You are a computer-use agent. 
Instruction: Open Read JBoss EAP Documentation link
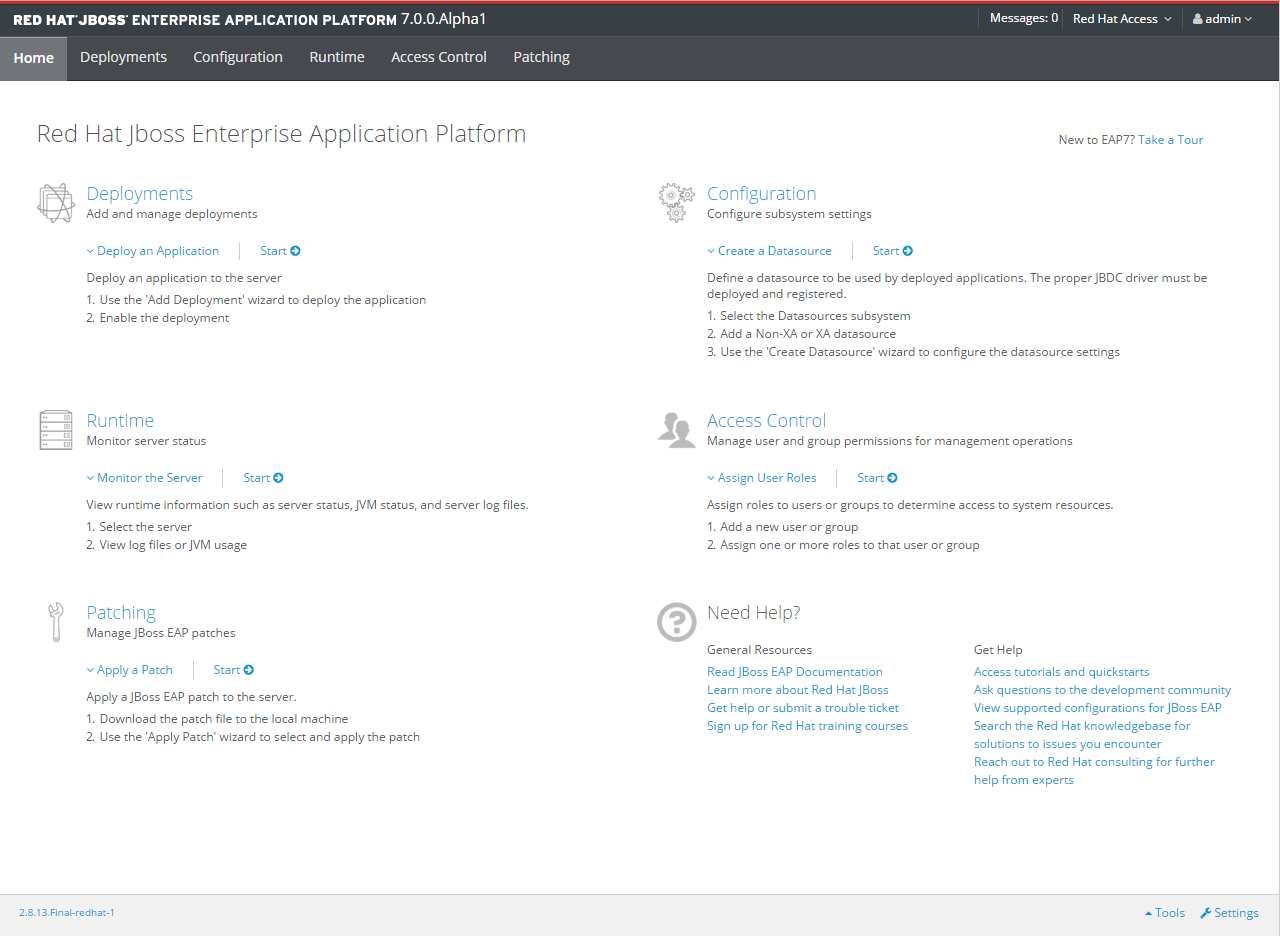(795, 672)
